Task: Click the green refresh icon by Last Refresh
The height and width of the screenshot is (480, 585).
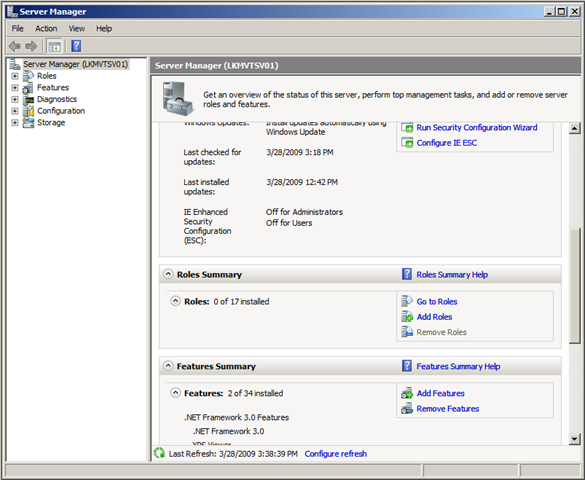Action: tap(159, 453)
